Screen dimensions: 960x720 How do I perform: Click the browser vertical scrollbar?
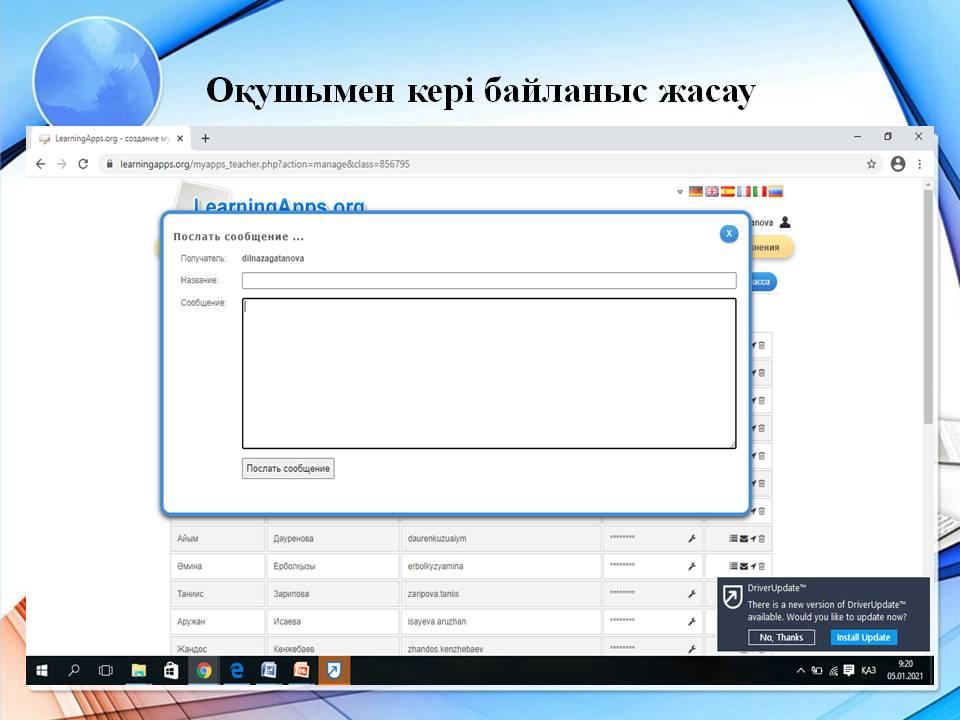coord(928,306)
